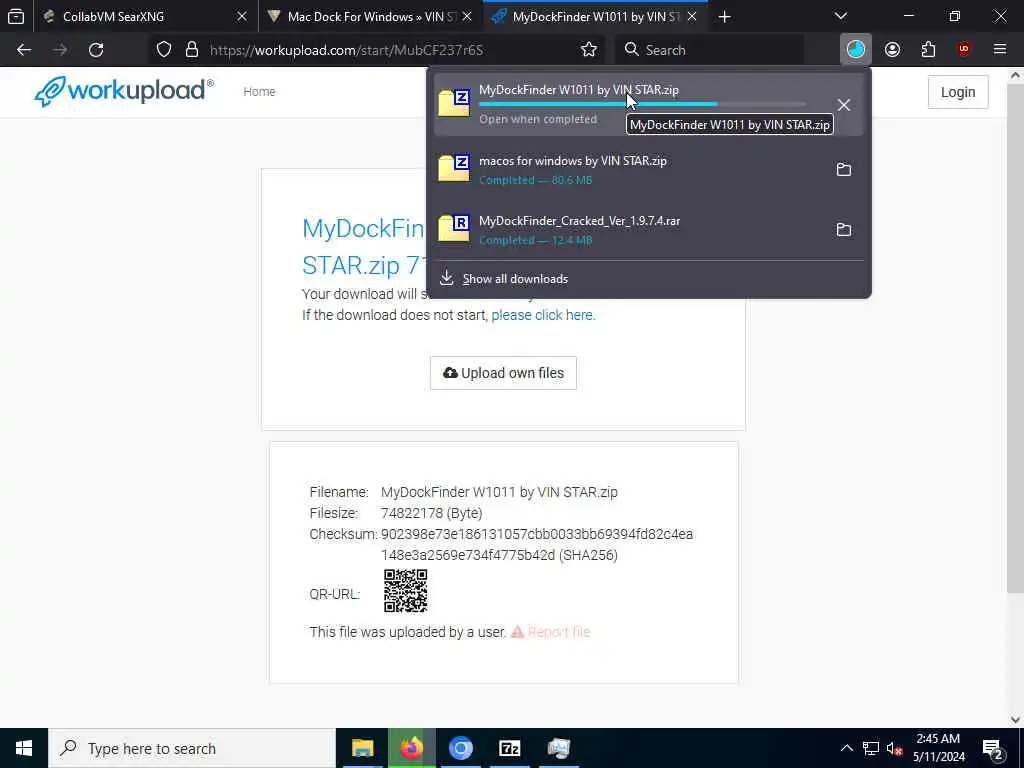The image size is (1024, 768).
Task: Click Upload own files button
Action: (x=504, y=373)
